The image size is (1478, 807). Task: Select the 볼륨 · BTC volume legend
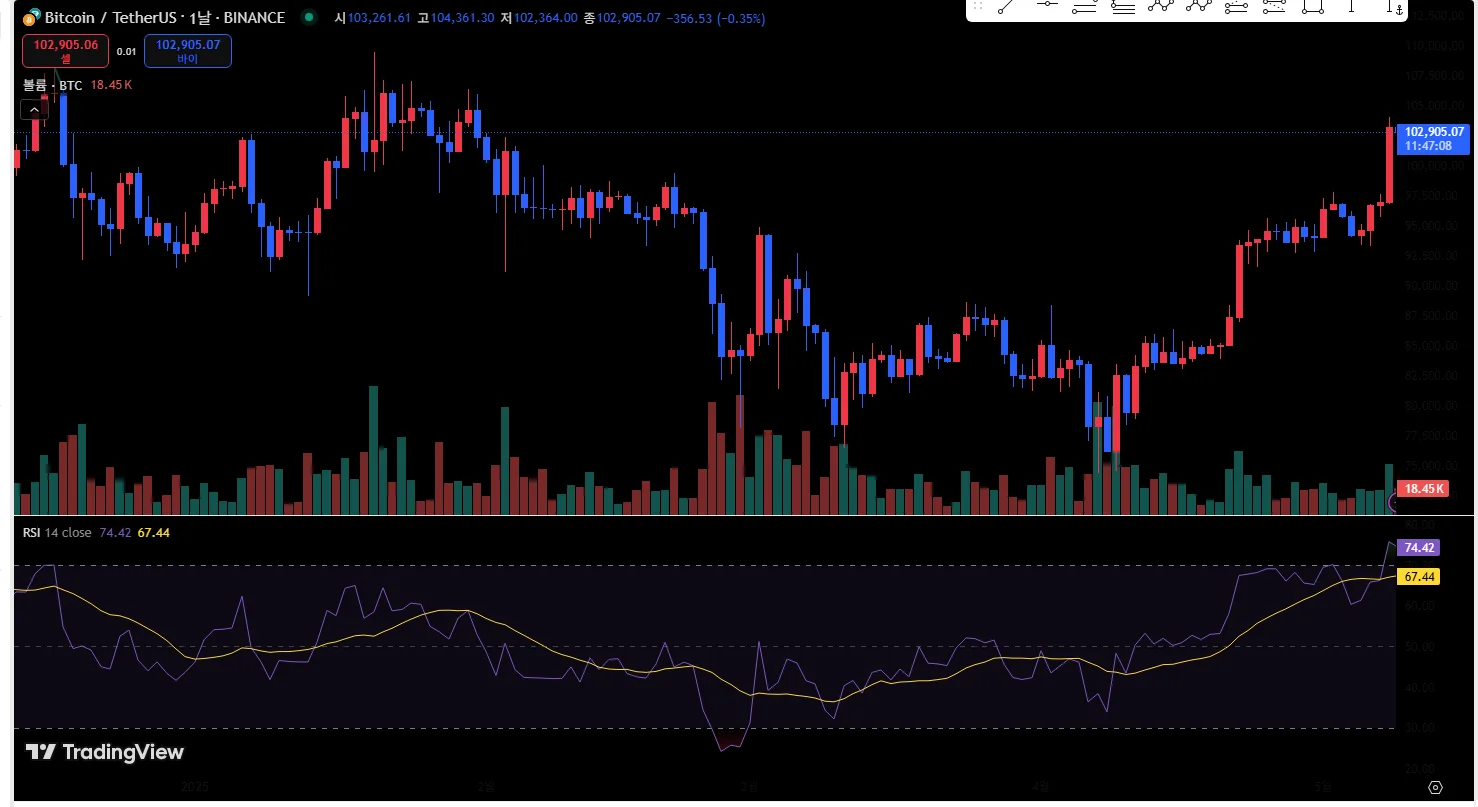(53, 85)
